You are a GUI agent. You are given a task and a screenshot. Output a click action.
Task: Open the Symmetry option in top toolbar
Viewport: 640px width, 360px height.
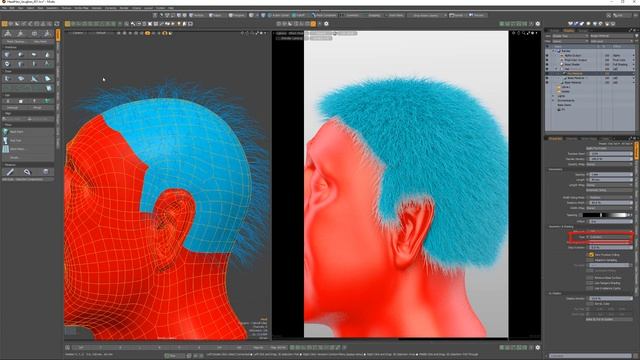pos(353,15)
